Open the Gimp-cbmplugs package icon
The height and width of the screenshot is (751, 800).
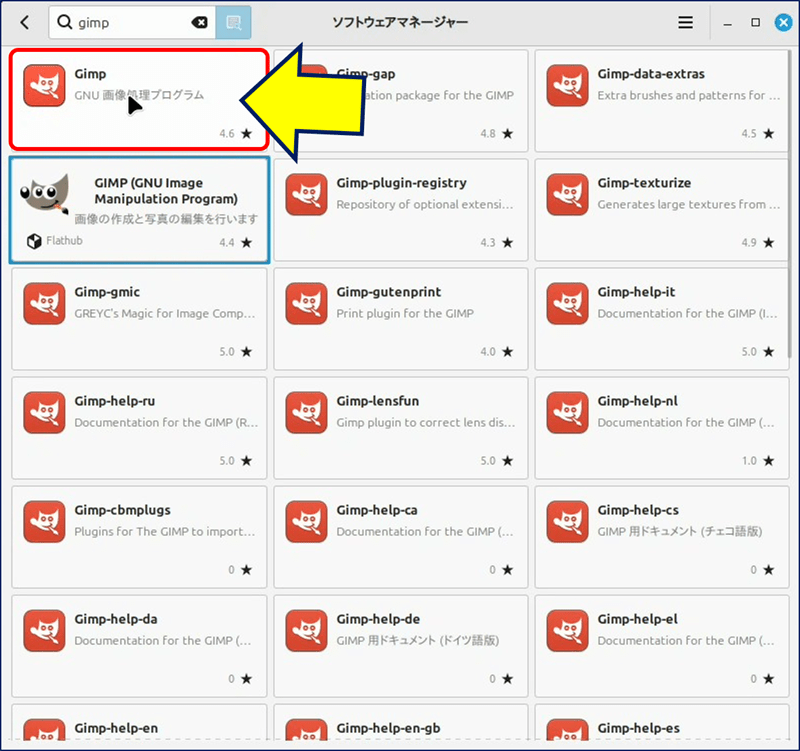point(44,522)
